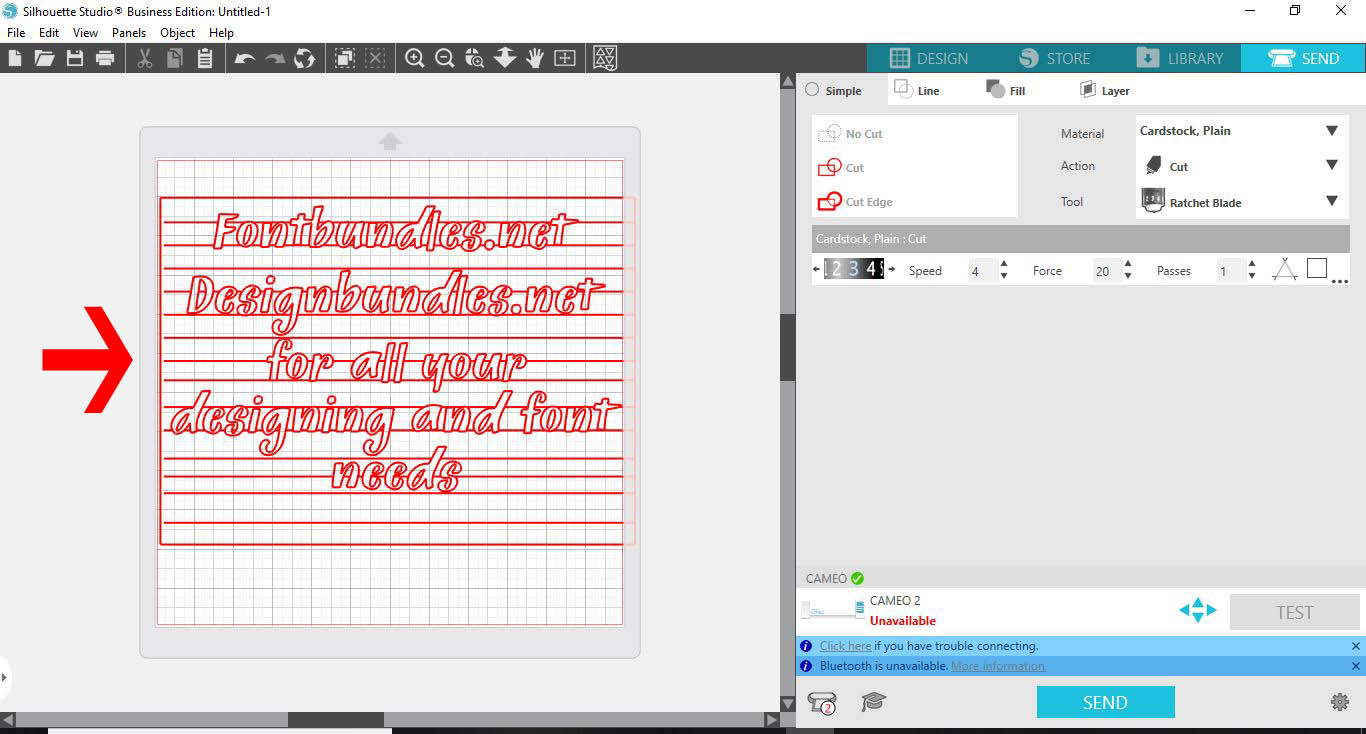This screenshot has width=1366, height=734.
Task: Decrease the Force value with down arrow
Action: pos(1128,276)
